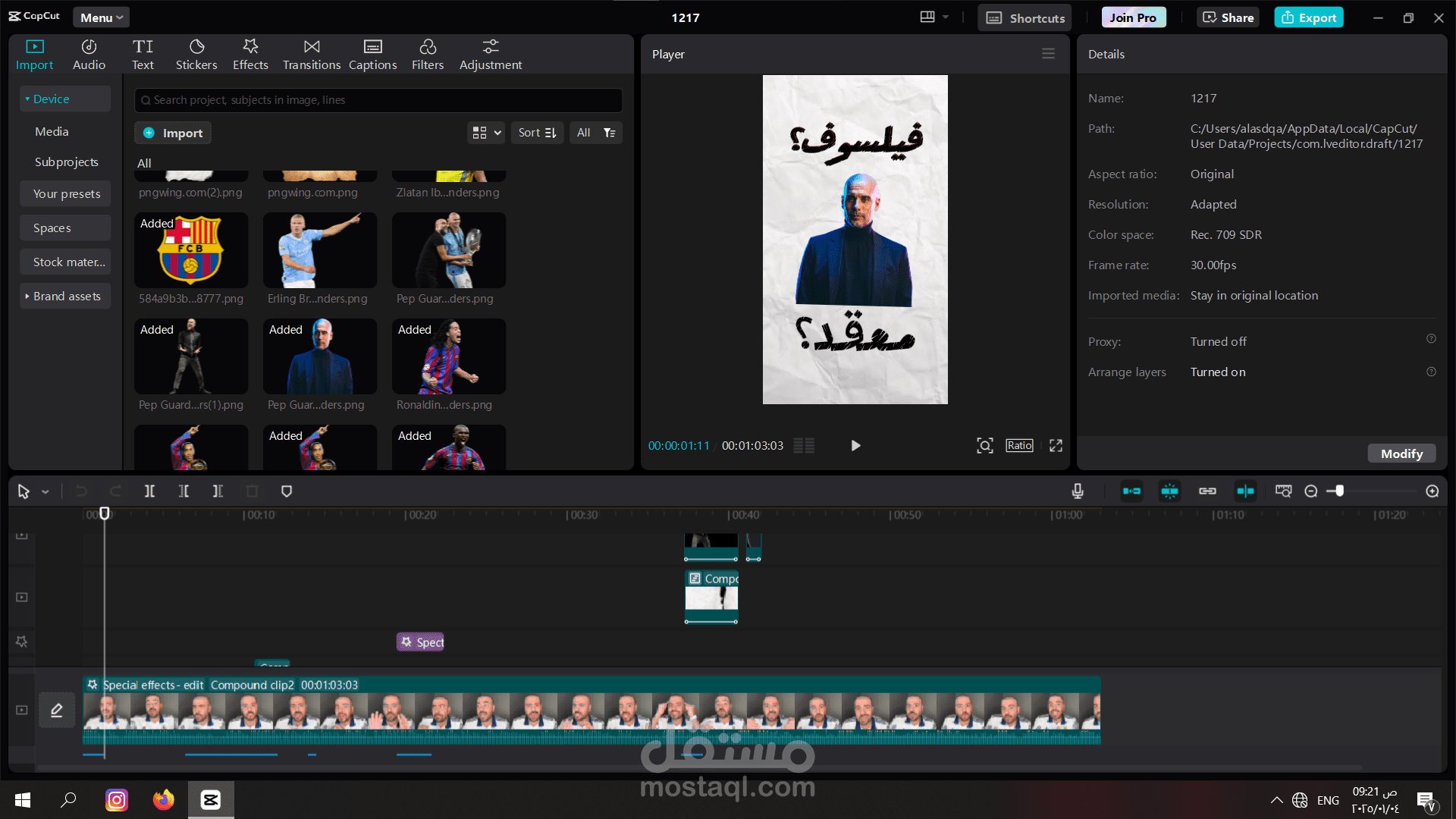Screen dimensions: 1456x819
Task: Click the record voiceover microphone icon
Action: 1078,491
